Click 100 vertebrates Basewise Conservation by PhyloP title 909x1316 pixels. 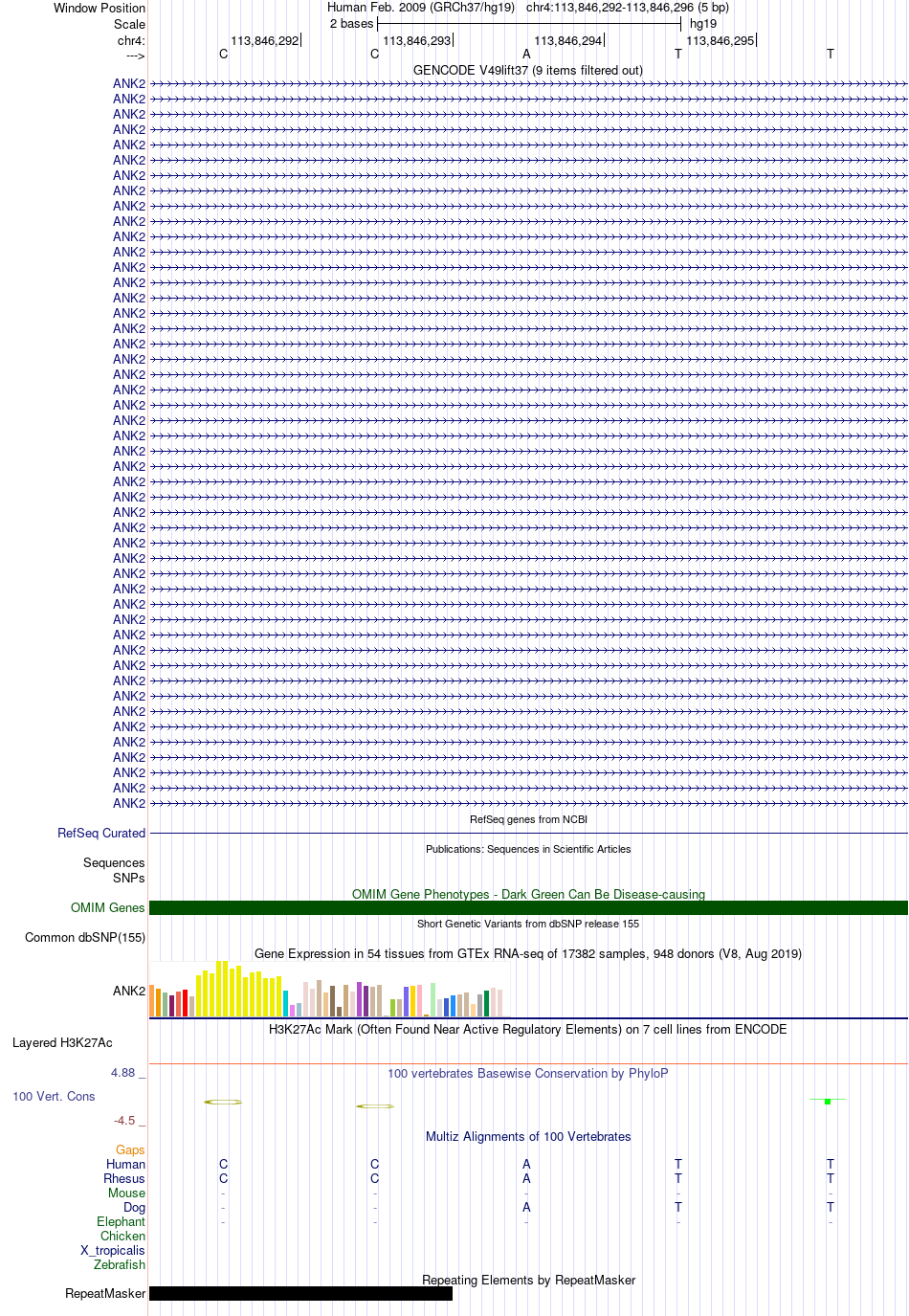[528, 1073]
